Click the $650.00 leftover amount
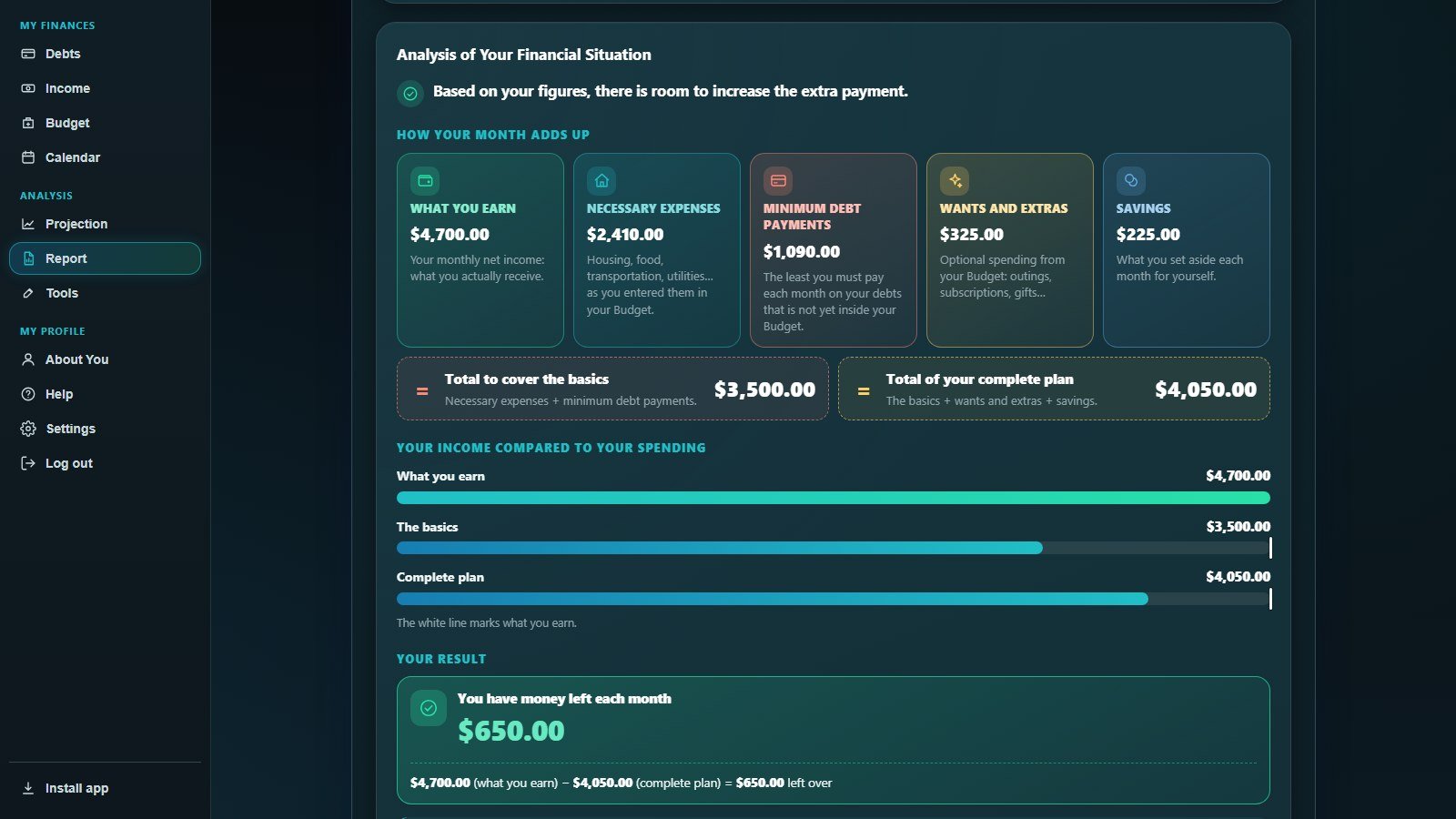1456x819 pixels. point(511,731)
